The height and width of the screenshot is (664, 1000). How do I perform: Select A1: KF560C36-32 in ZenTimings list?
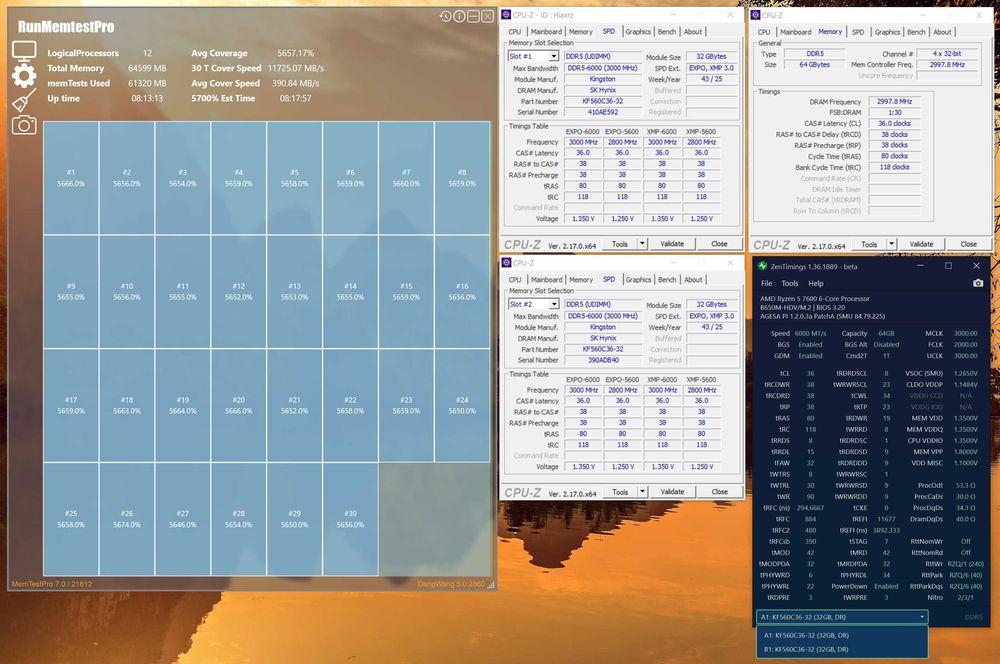[842, 635]
